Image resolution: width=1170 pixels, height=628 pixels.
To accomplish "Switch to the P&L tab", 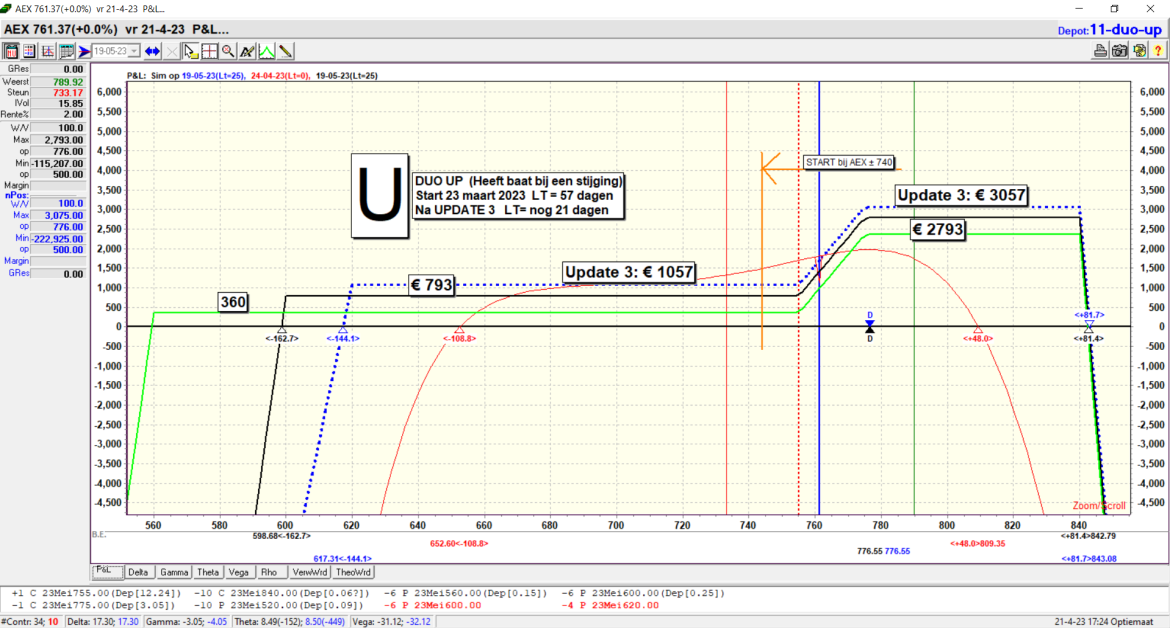I will pyautogui.click(x=107, y=571).
